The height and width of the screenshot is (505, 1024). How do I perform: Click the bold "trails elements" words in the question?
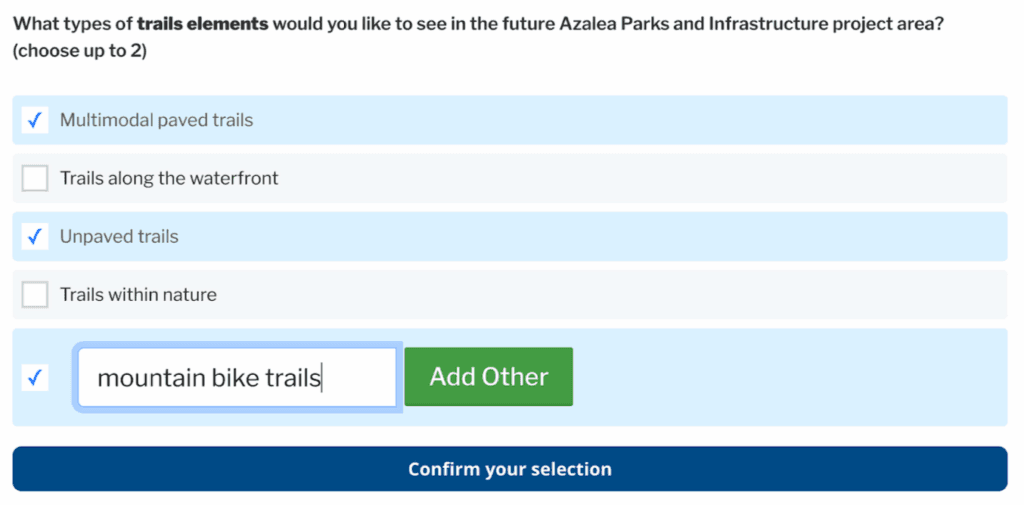click(x=202, y=23)
